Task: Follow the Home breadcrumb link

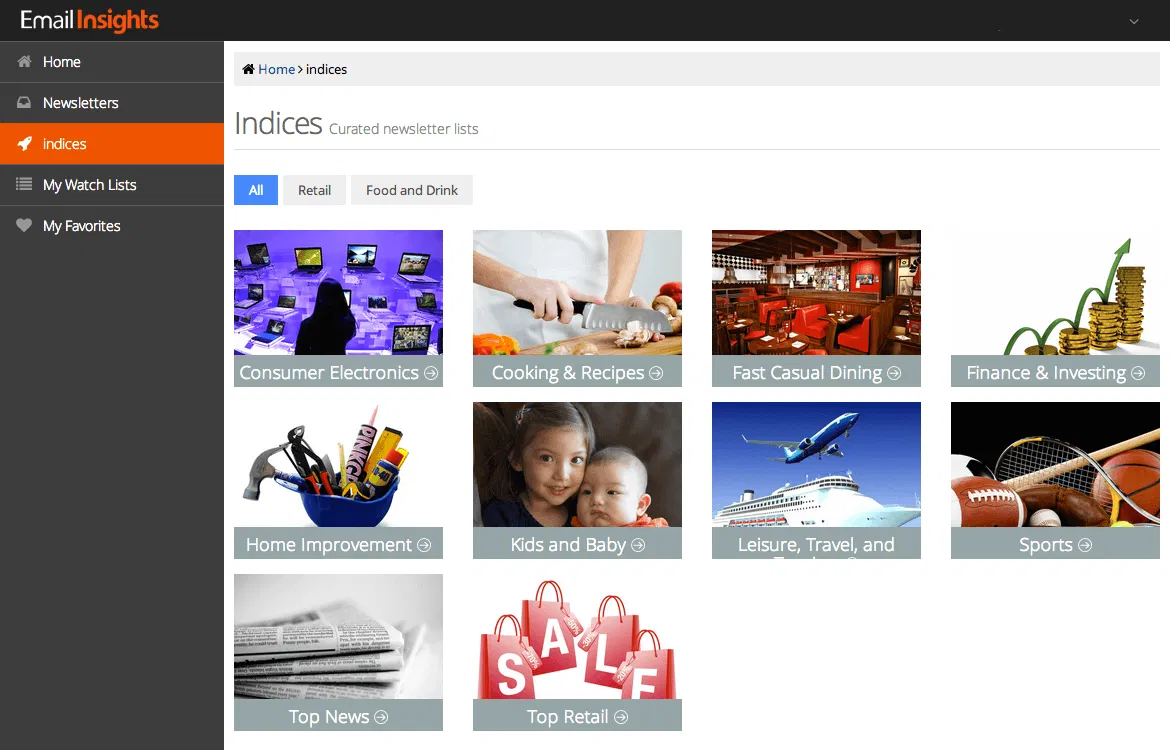Action: pos(276,70)
